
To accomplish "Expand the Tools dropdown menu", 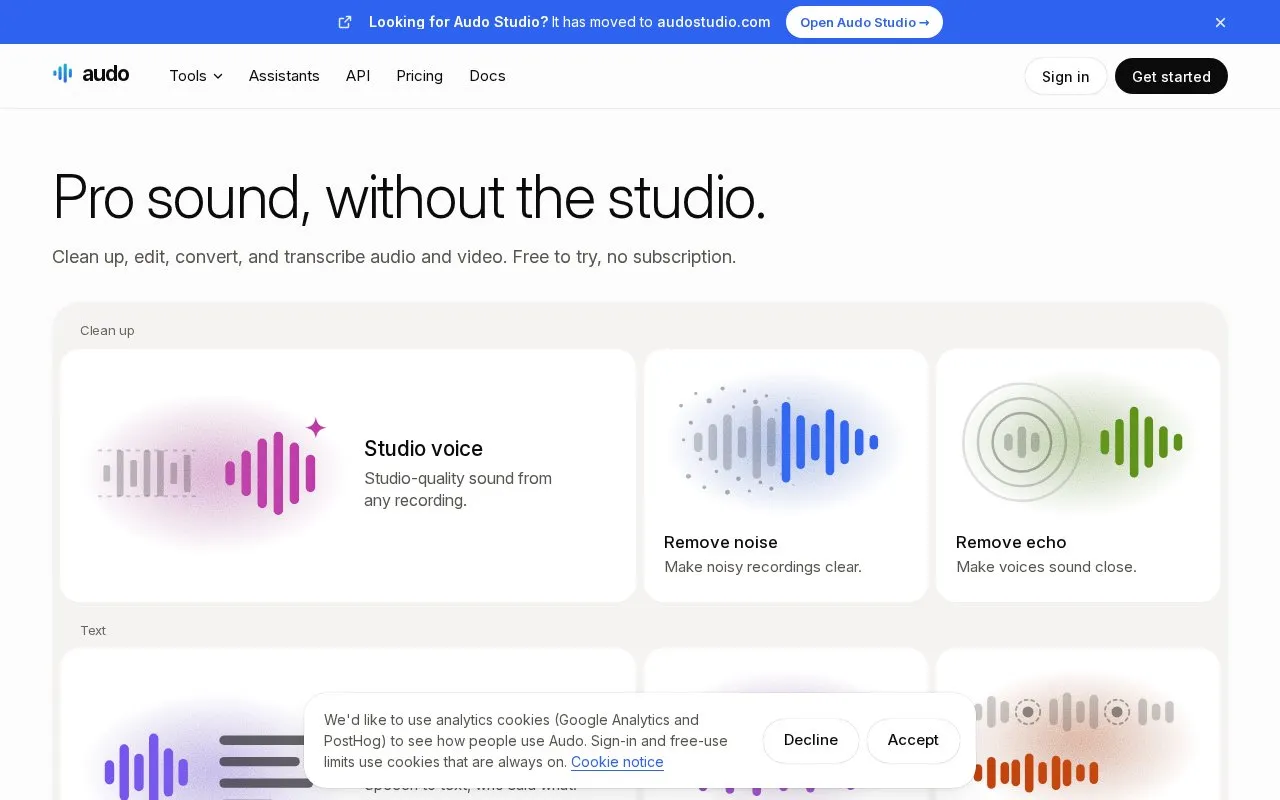I will tap(196, 76).
